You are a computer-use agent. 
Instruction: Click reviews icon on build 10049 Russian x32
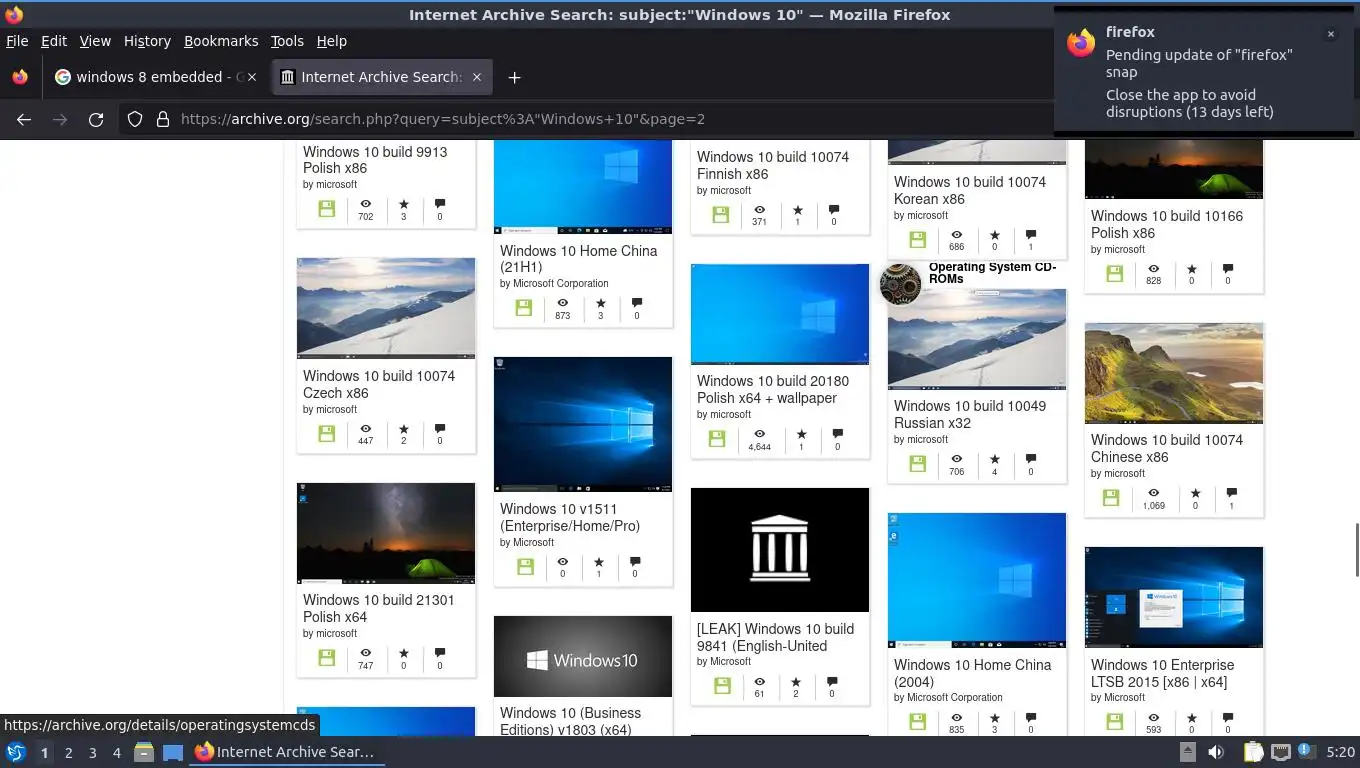point(1031,459)
